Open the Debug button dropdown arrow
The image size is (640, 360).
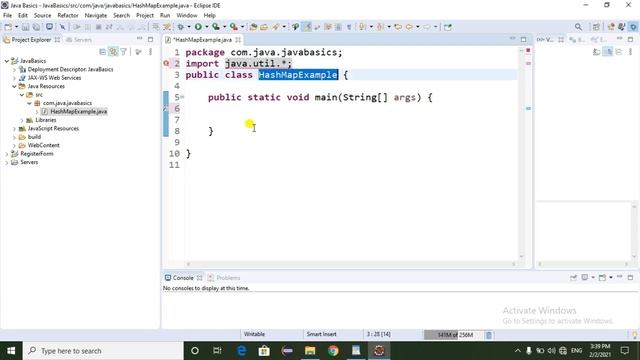pyautogui.click(x=189, y=27)
